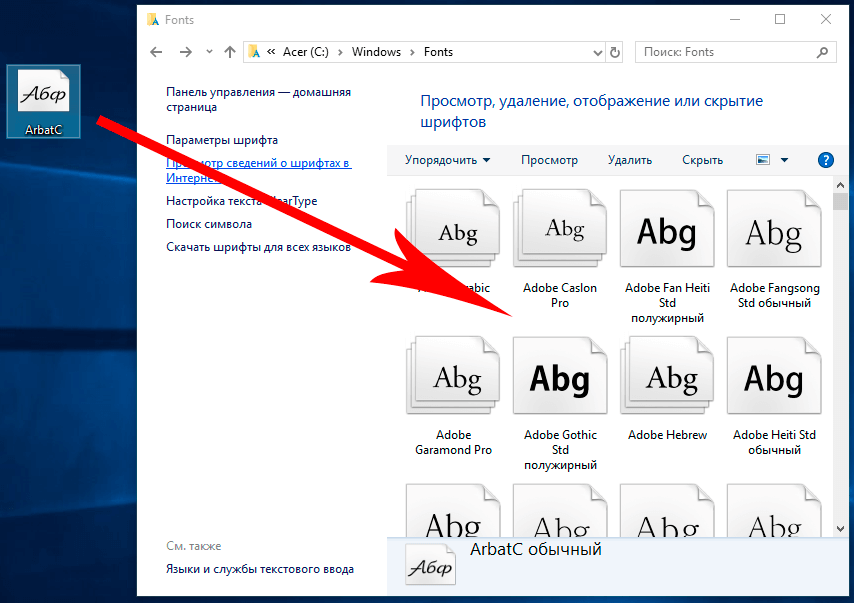Click scrollbar up arrow in font list
This screenshot has height=603, width=854.
(x=840, y=185)
